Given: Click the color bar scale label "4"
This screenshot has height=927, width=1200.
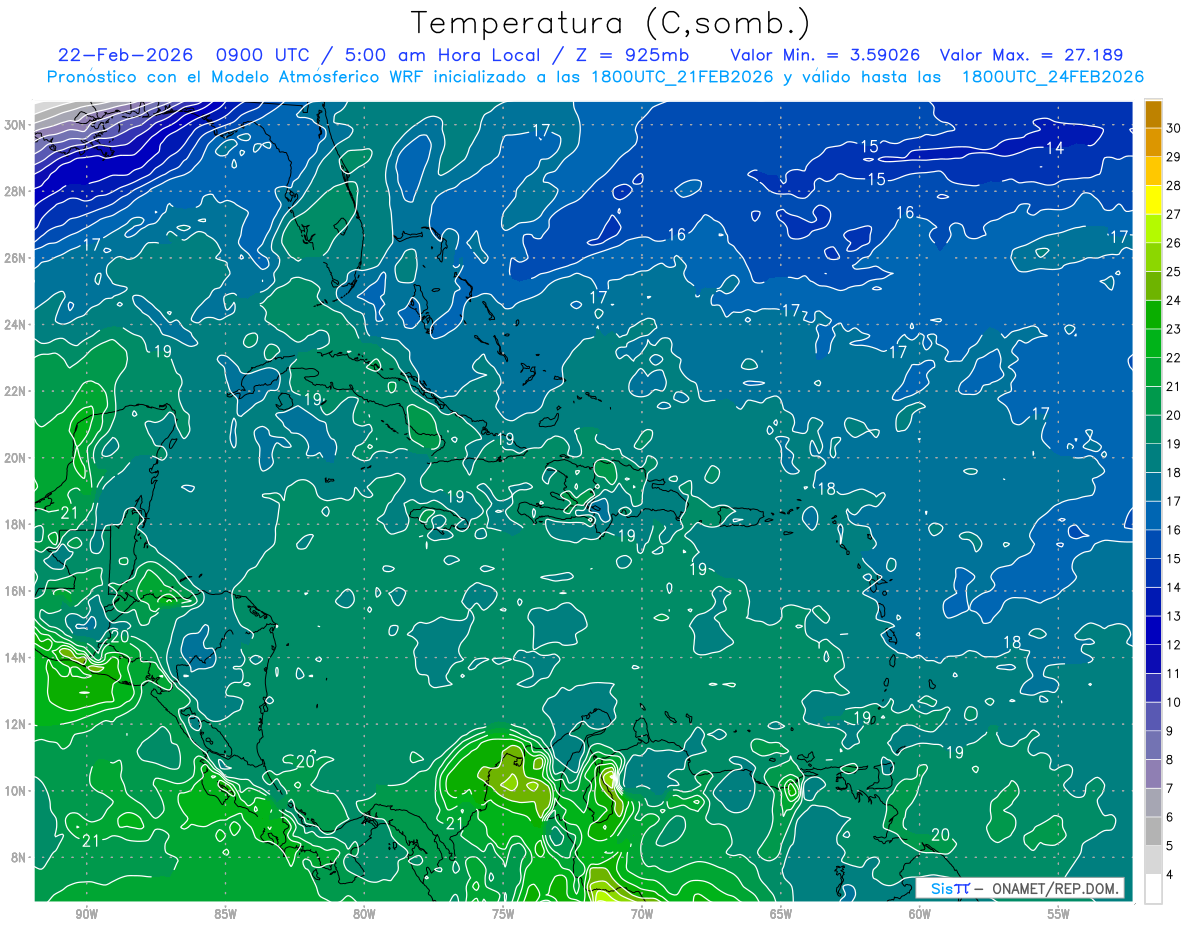Looking at the screenshot, I should (1170, 875).
